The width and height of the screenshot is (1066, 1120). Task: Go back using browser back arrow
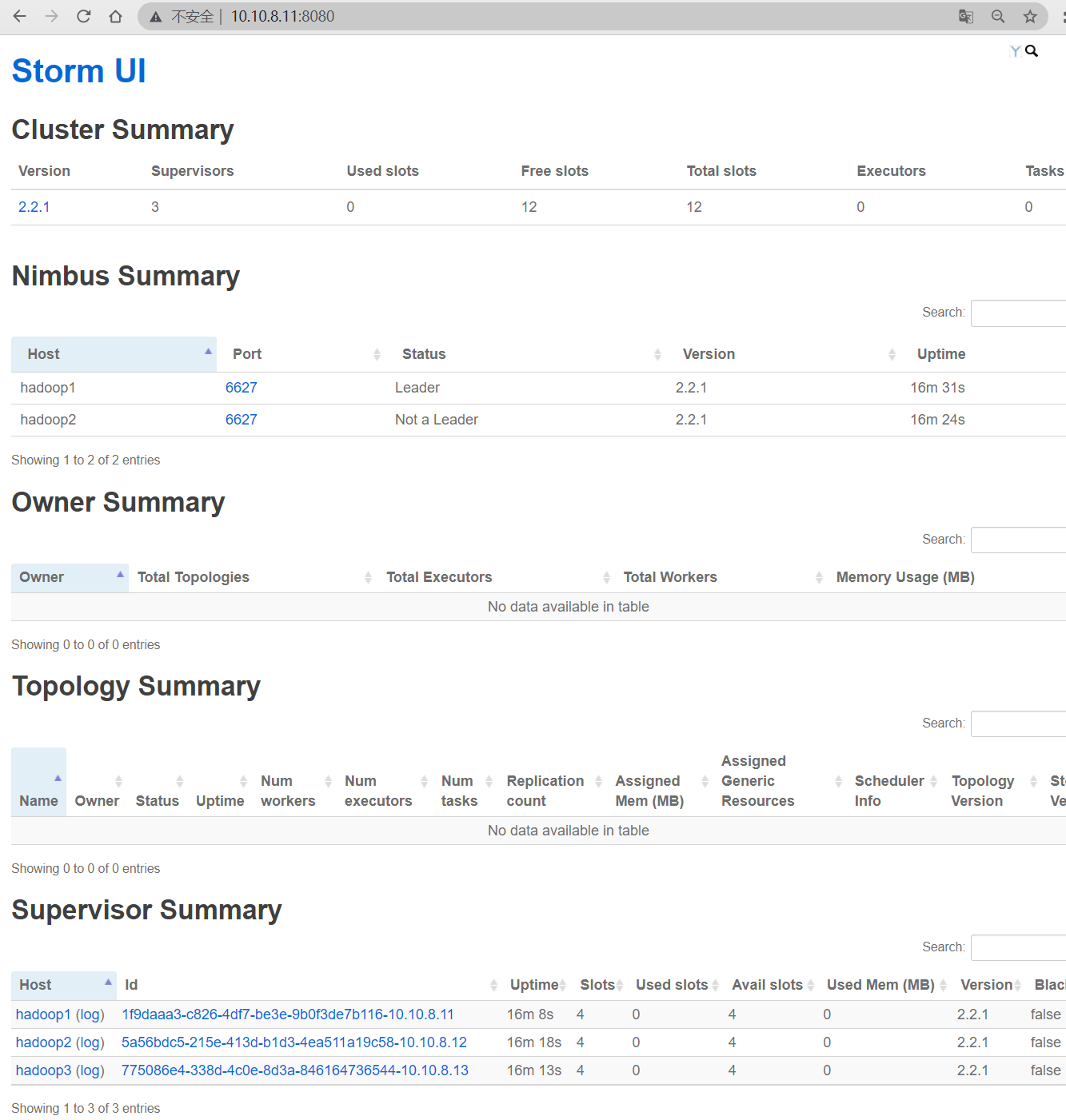pyautogui.click(x=20, y=16)
